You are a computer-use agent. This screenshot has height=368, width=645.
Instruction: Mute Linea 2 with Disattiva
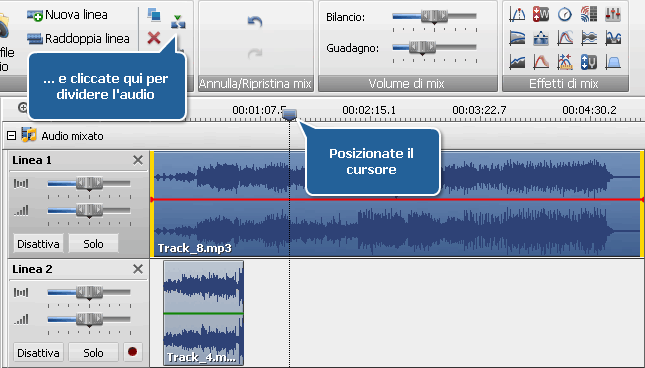38,353
